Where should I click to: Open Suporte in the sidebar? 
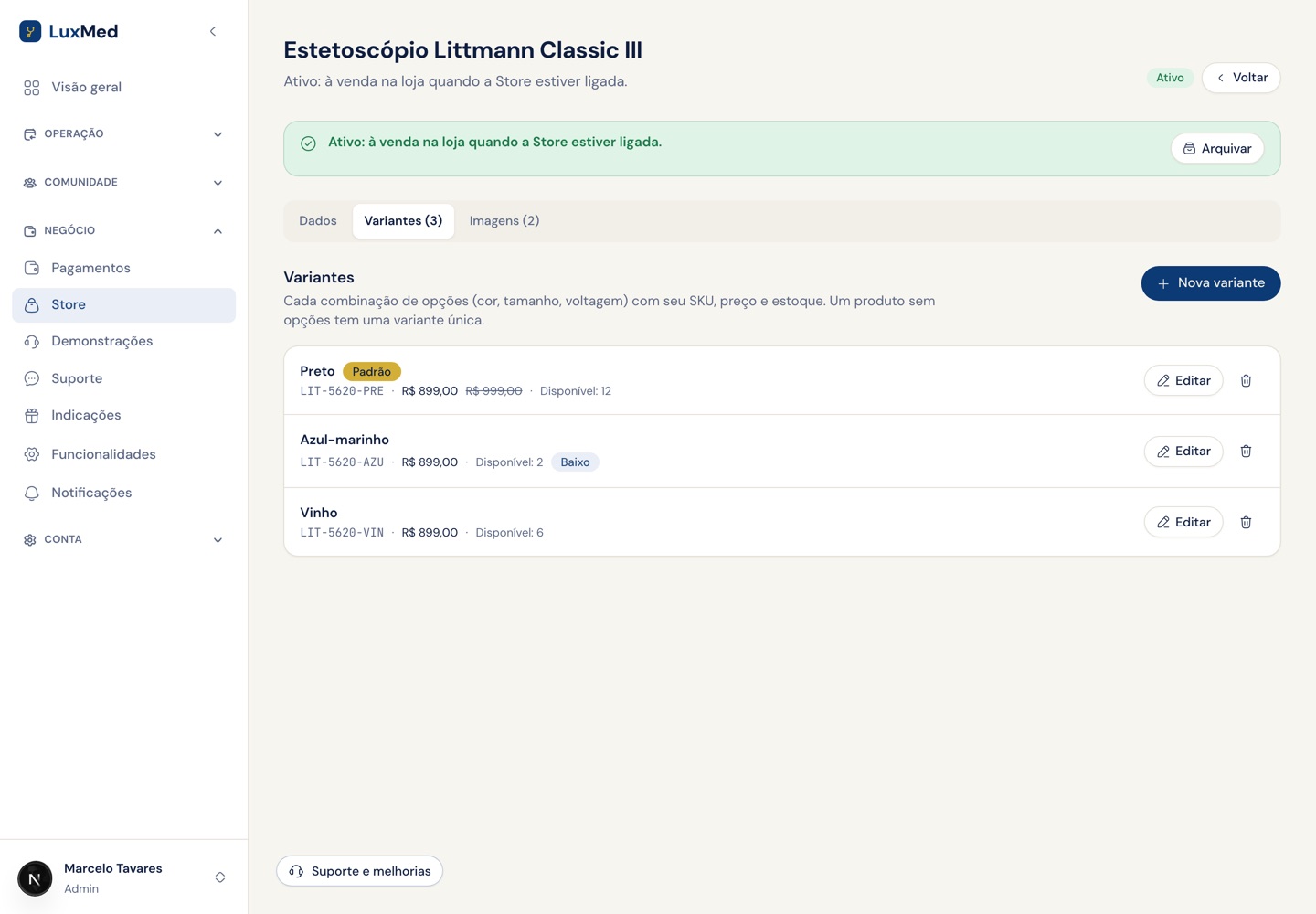point(124,378)
